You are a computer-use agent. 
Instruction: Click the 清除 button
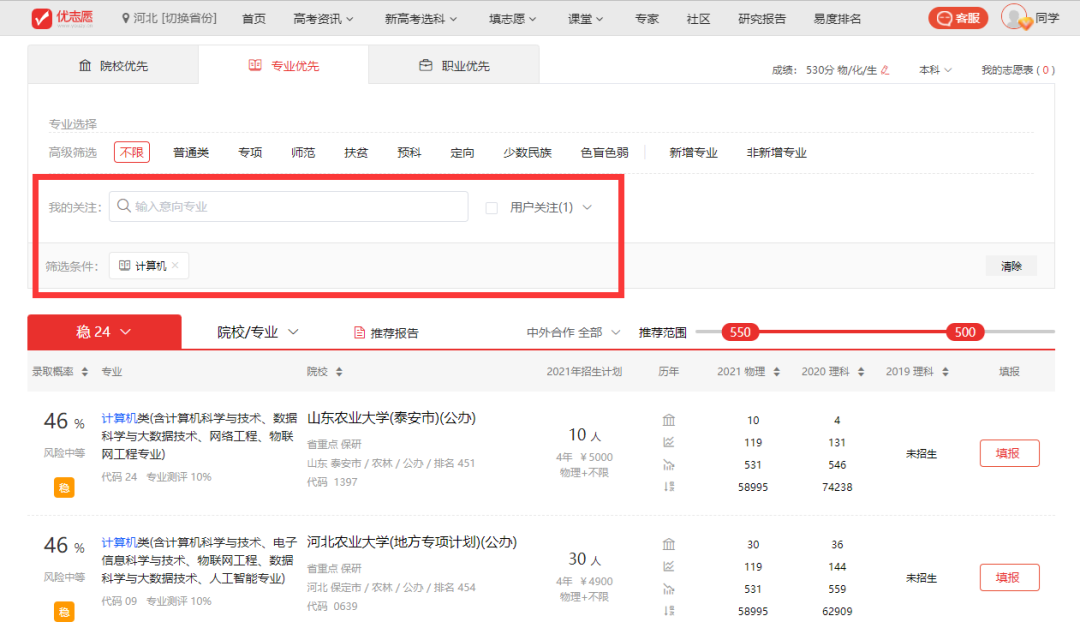[1011, 266]
